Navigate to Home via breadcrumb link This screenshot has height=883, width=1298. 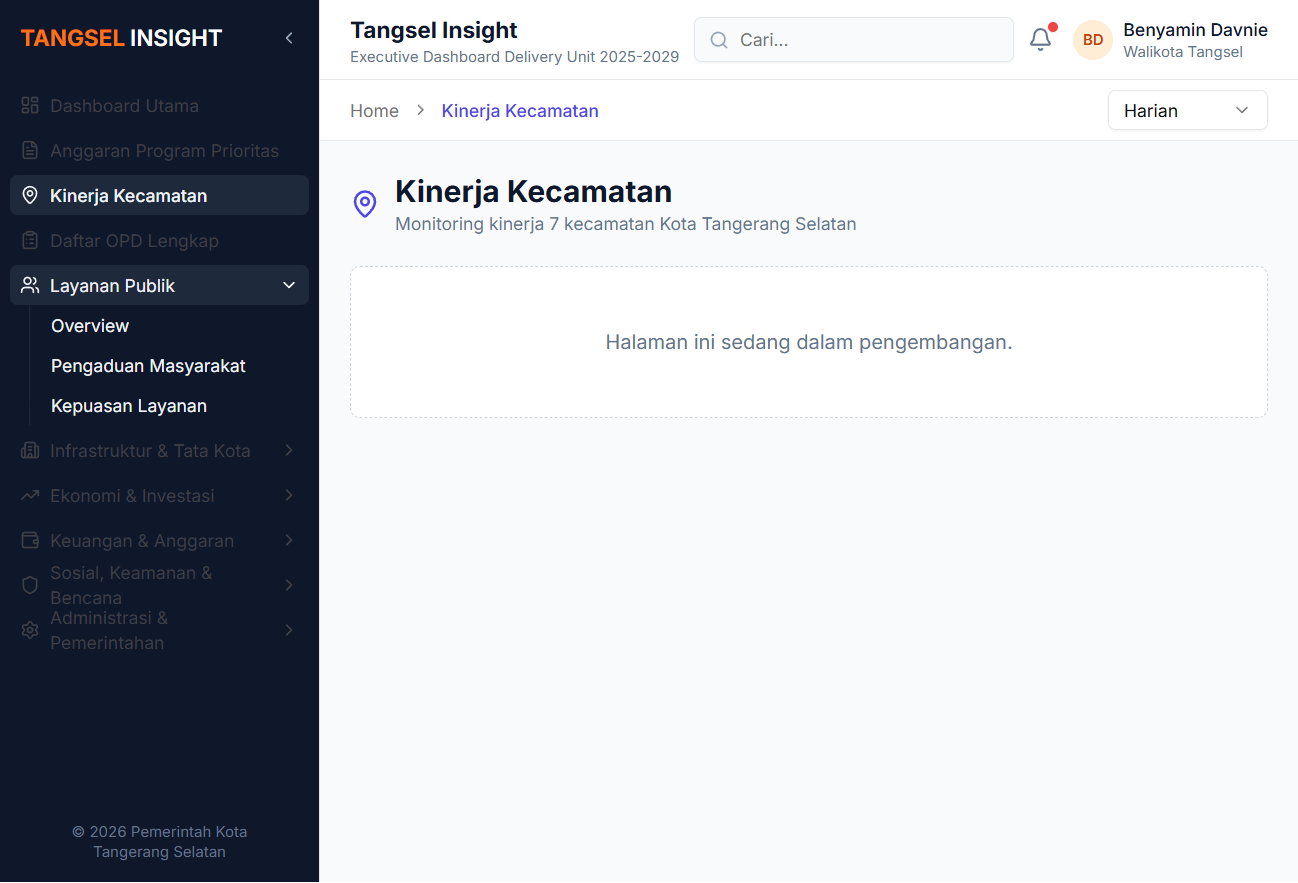point(374,110)
